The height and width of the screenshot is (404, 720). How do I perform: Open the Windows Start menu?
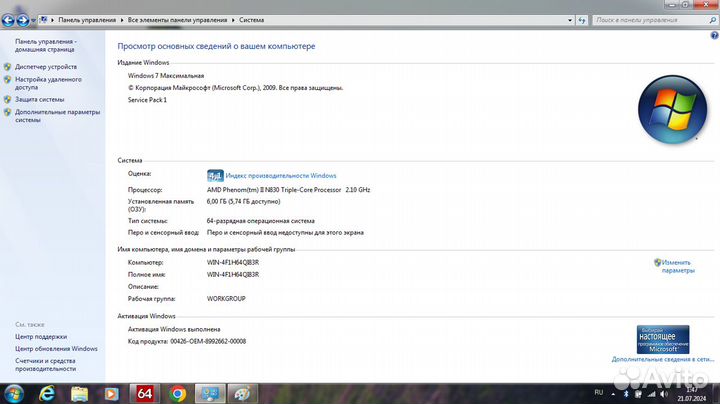tap(13, 393)
